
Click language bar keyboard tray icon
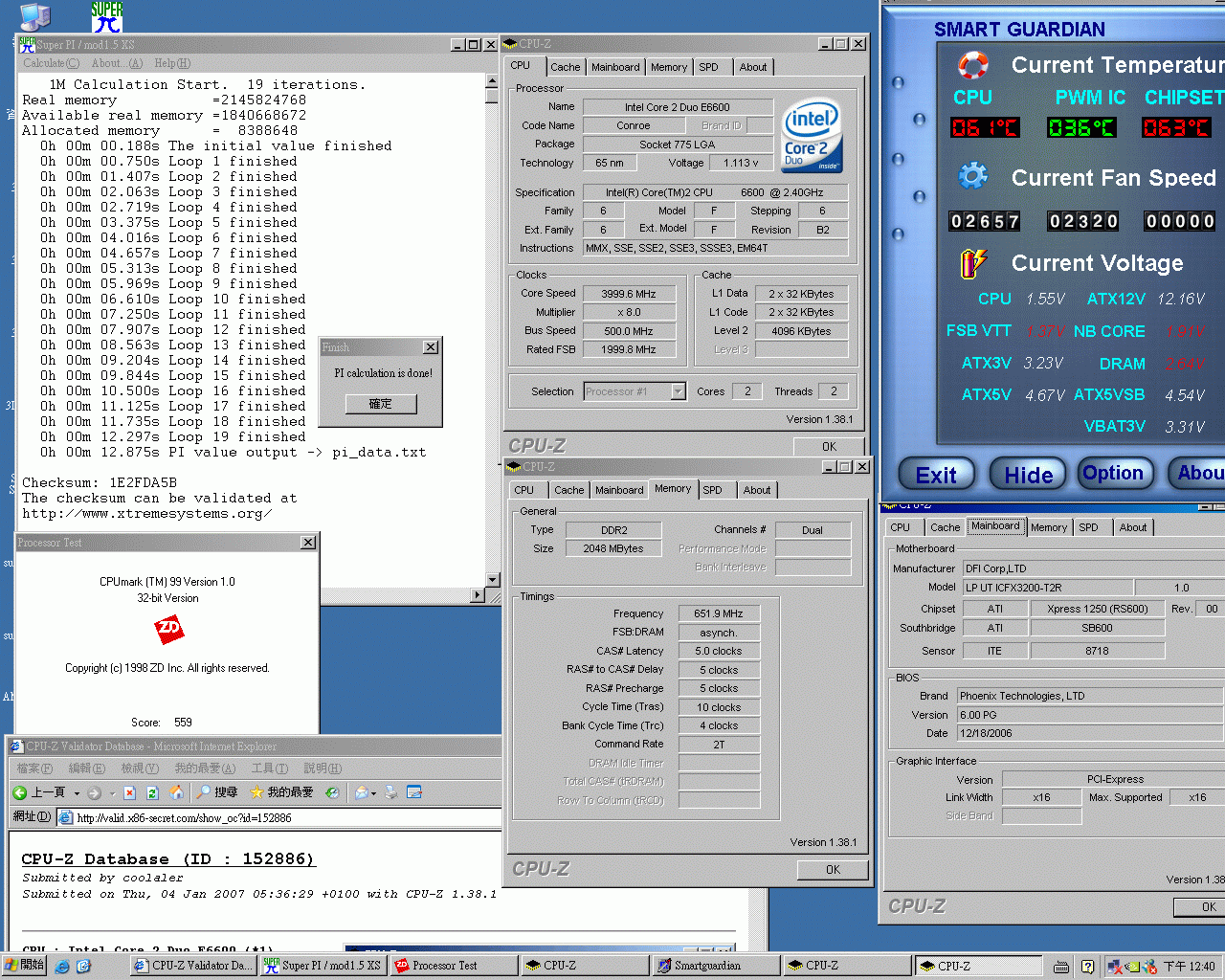(1061, 967)
